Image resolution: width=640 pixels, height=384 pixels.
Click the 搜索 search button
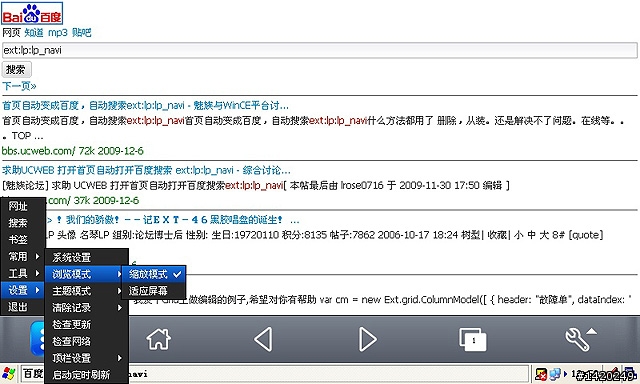16,69
